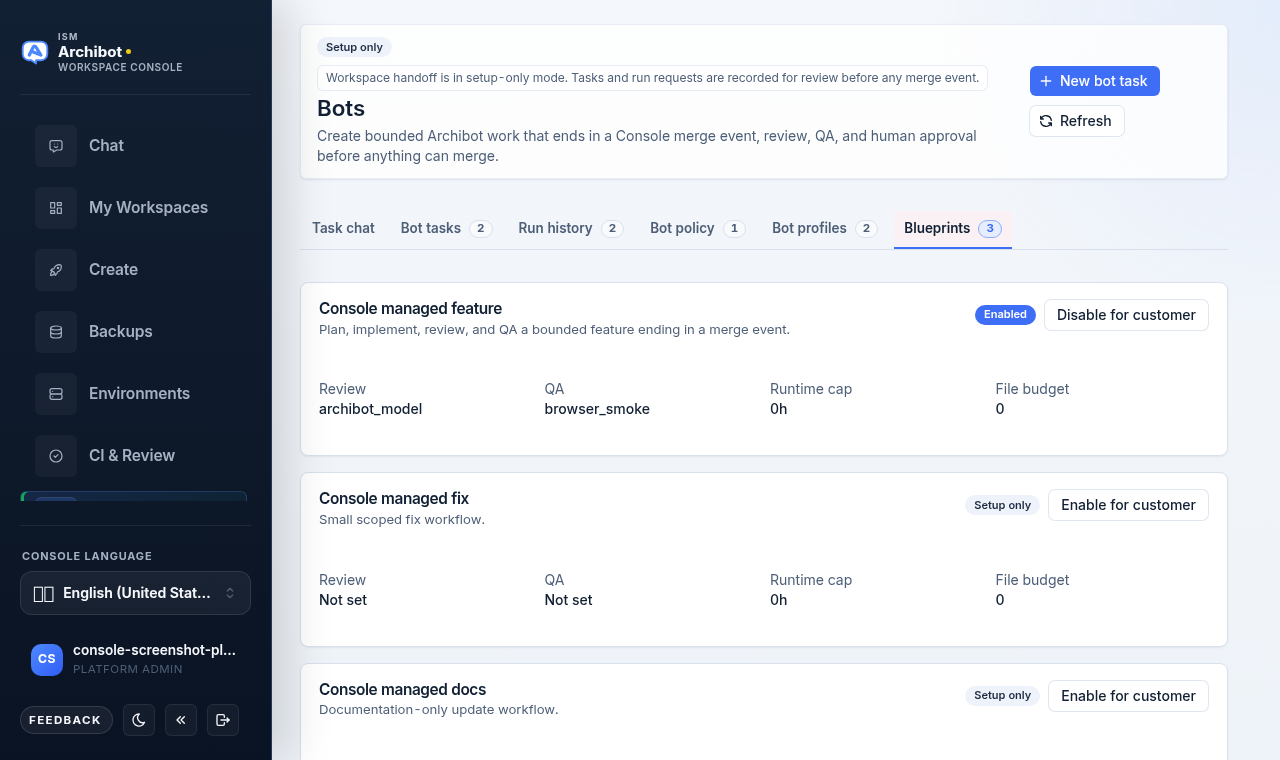Open the Backups menu item
The width and height of the screenshot is (1280, 760).
[x=135, y=332]
